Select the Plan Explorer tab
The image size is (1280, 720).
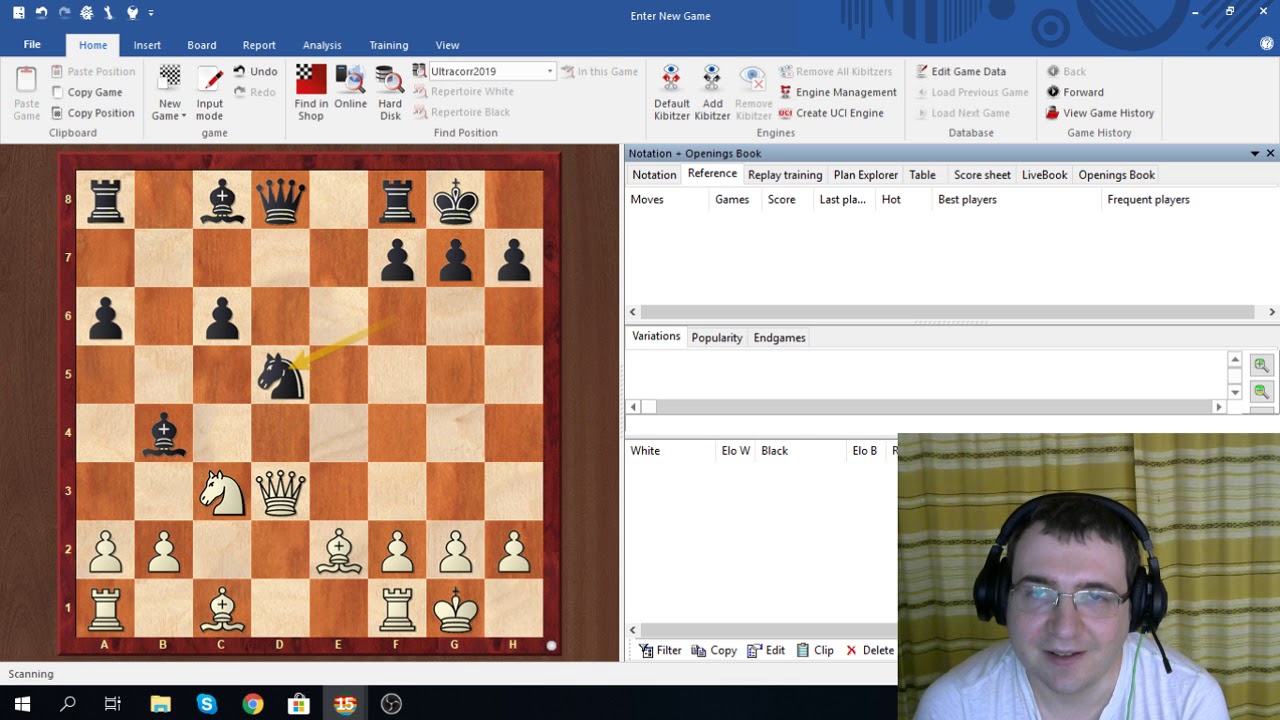click(x=865, y=175)
